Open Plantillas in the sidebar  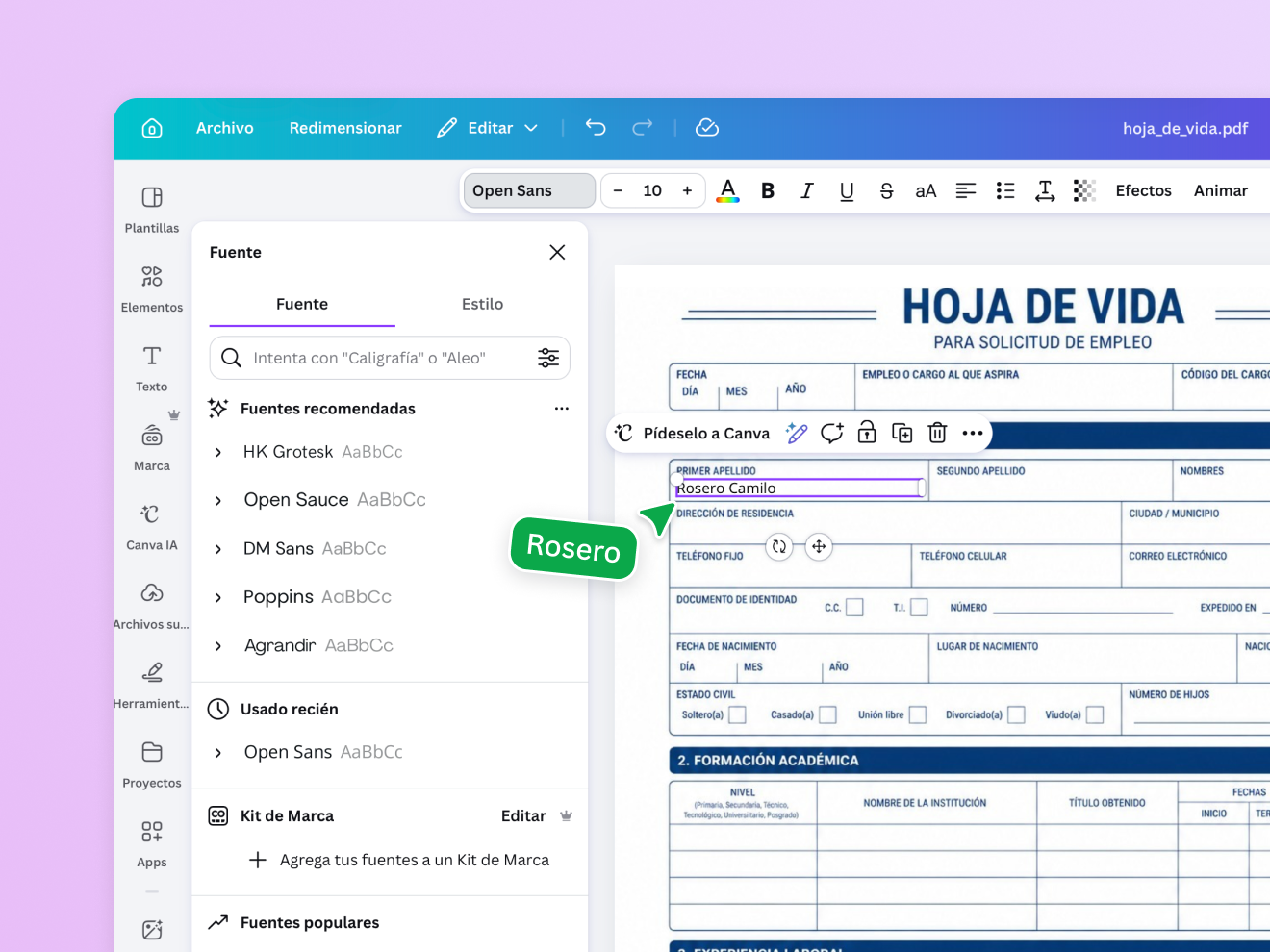[152, 210]
